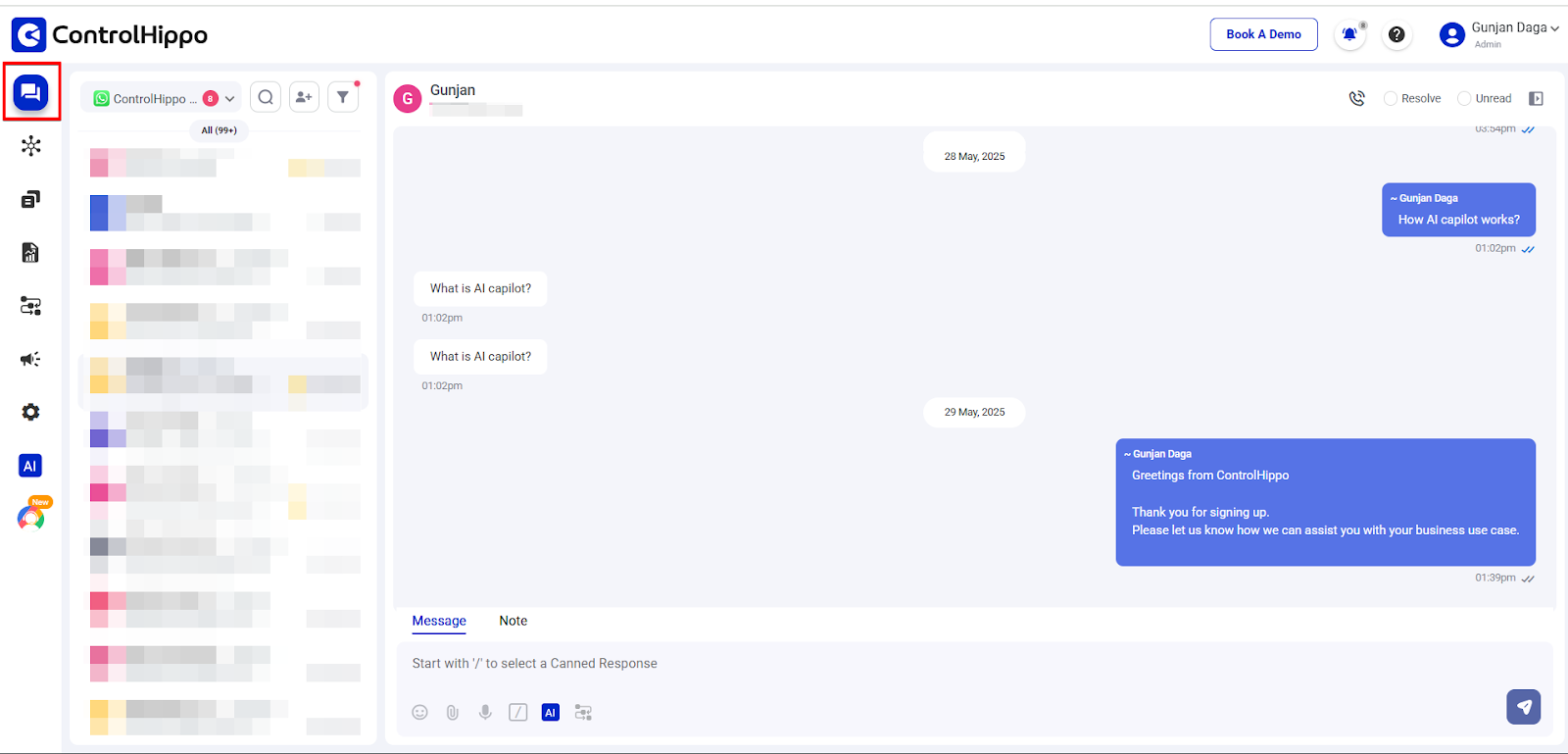Open the conversation filter funnel icon
Image resolution: width=1568 pixels, height=754 pixels.
click(343, 97)
